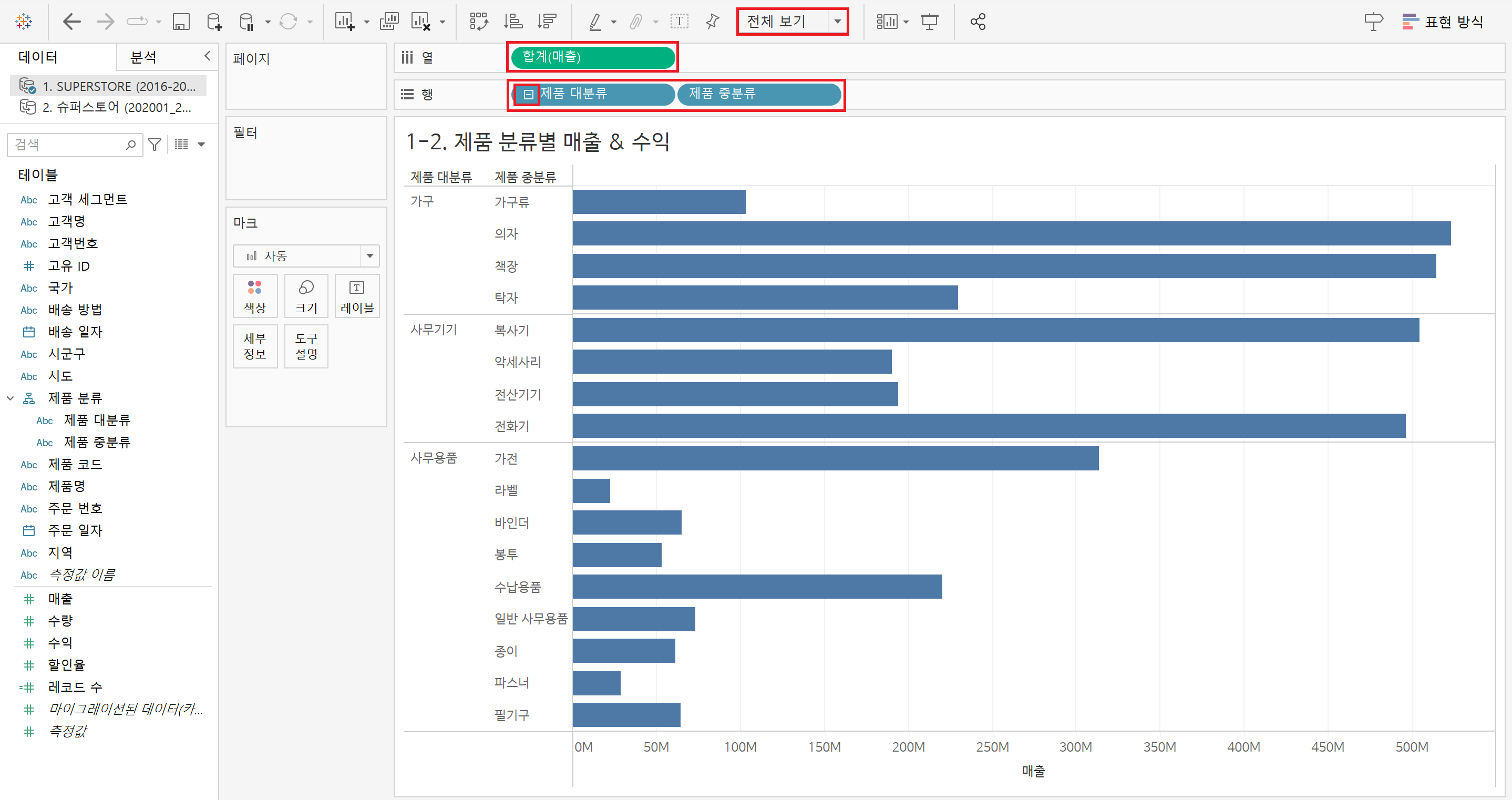Viewport: 1512px width, 800px height.
Task: Open the 표현 방식 Show Me panel
Action: pyautogui.click(x=1442, y=22)
